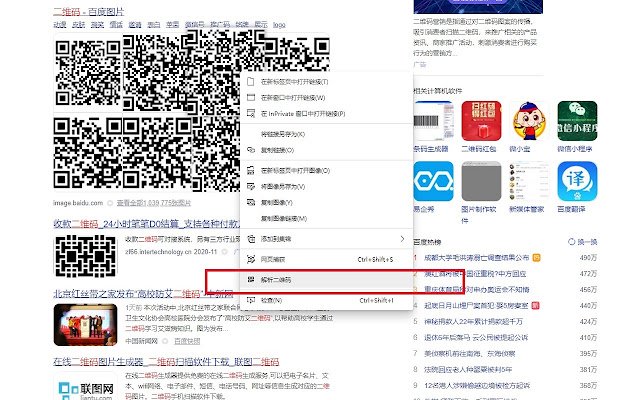Click 百度快照 link under news result
The image size is (640, 400).
(187, 341)
